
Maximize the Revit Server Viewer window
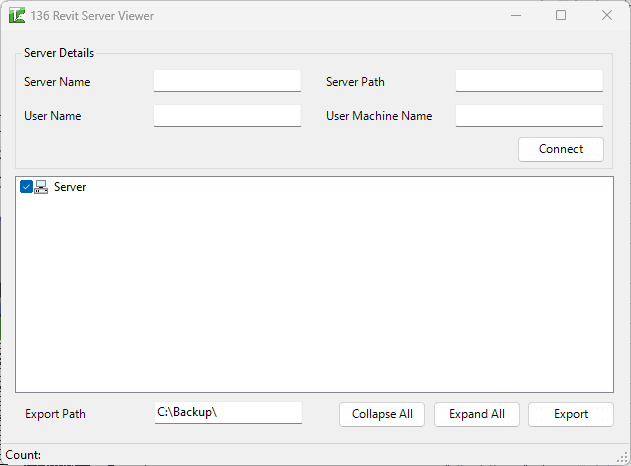coord(561,15)
